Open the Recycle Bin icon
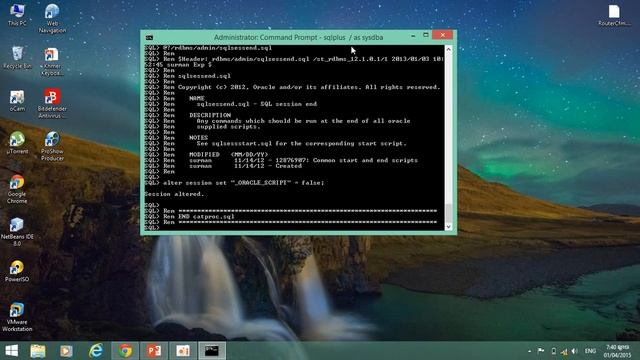Screen dimensions: 640x360 tap(17, 58)
